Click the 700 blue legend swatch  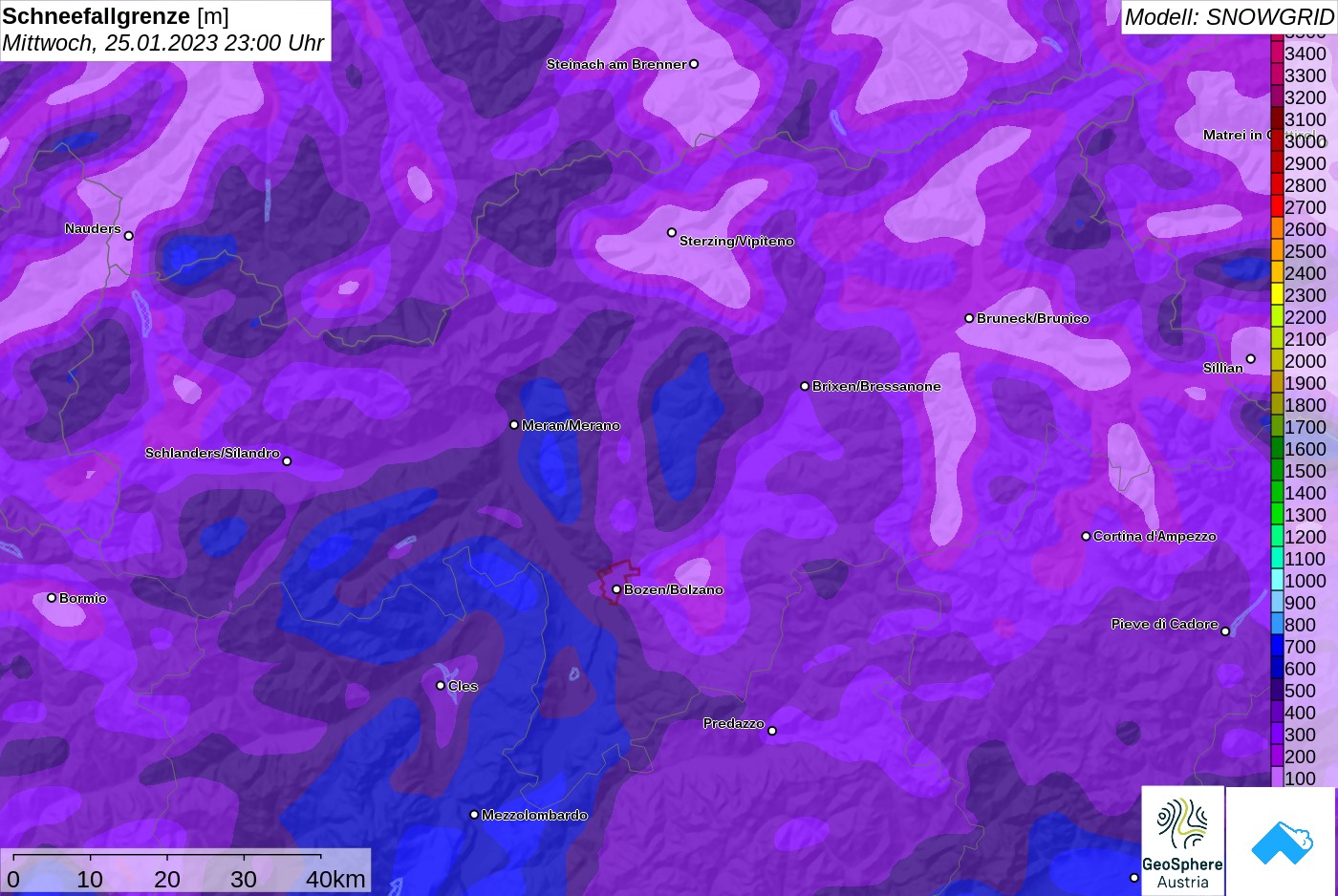click(1277, 646)
